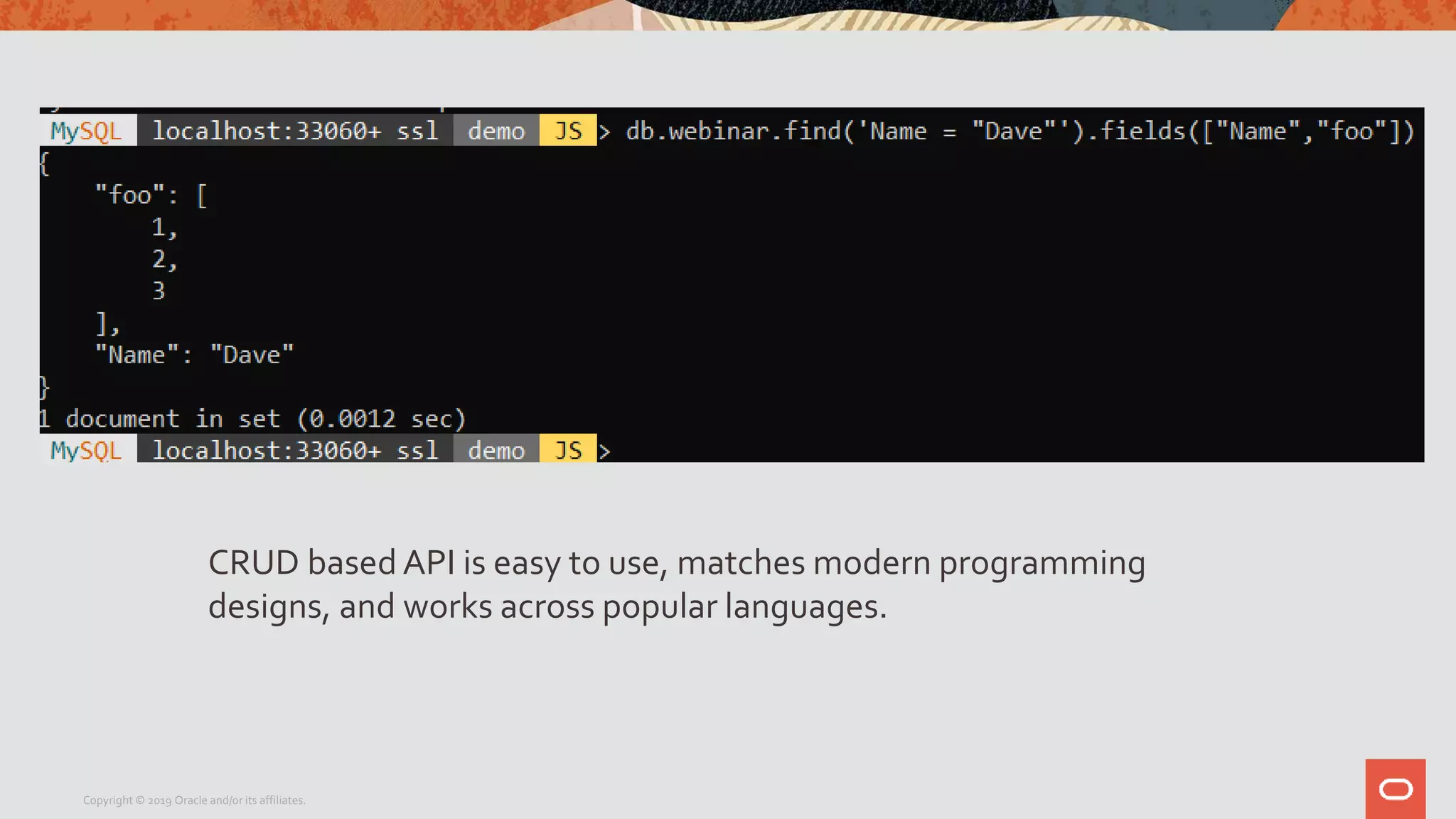
Task: Click the array value 1, in output
Action: [x=164, y=227]
